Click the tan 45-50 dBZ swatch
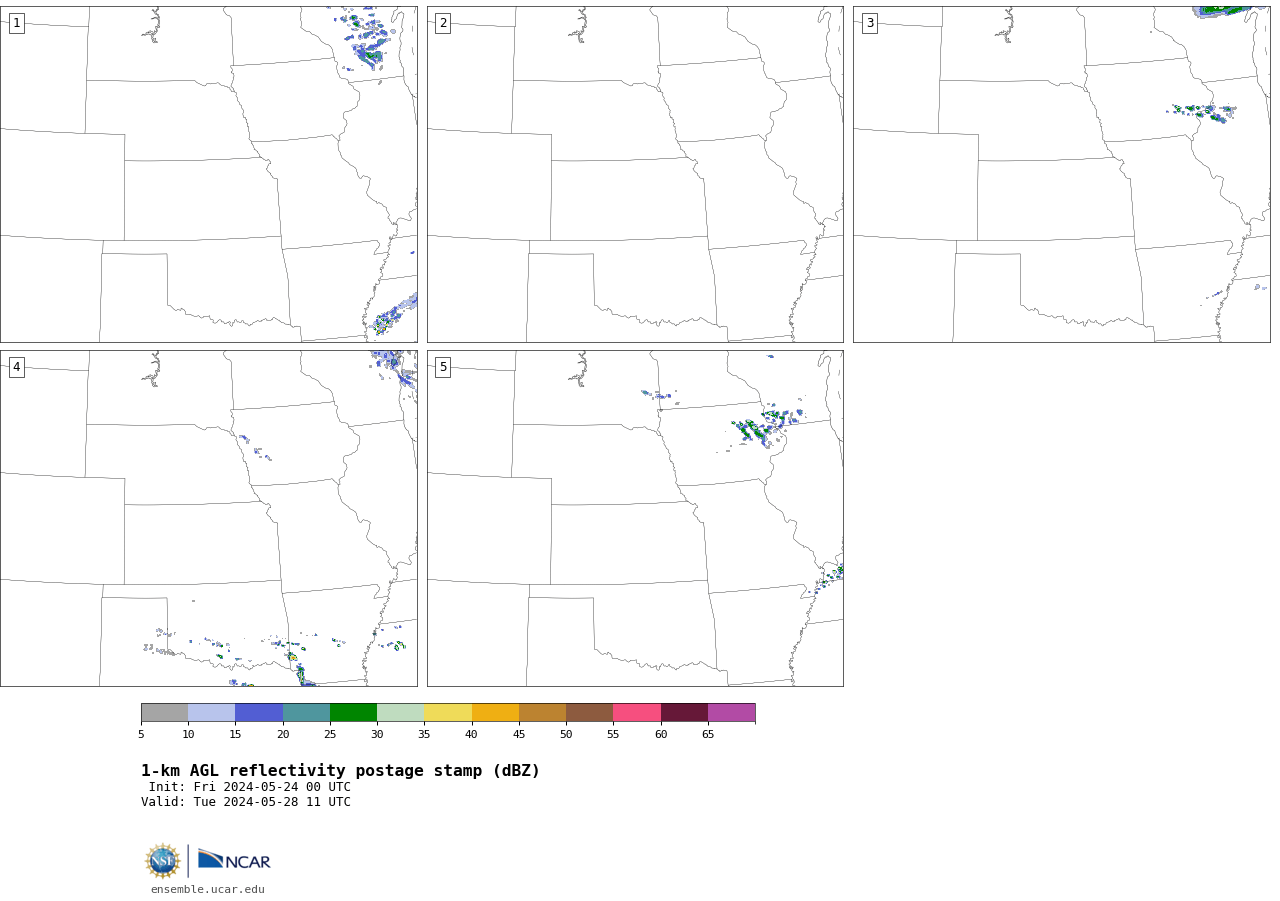The height and width of the screenshot is (901, 1280). (x=542, y=712)
